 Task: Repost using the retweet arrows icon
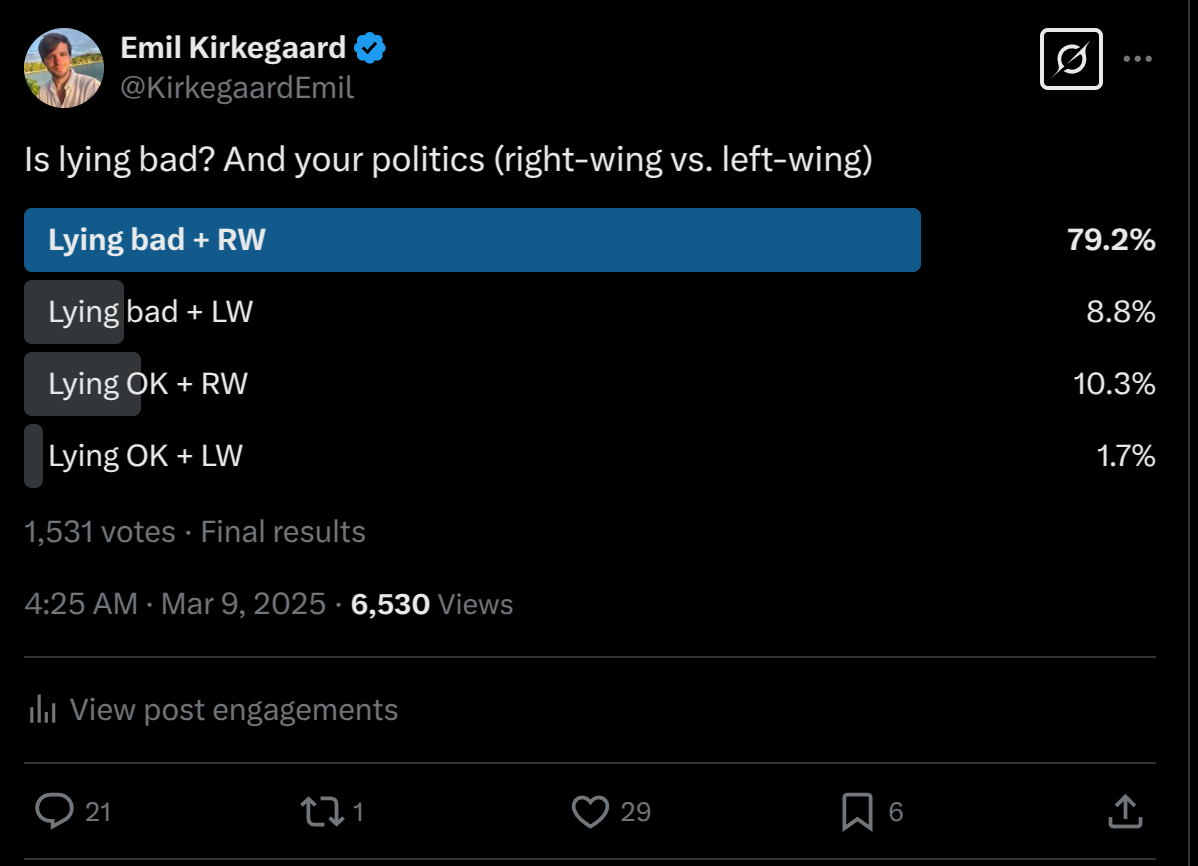[322, 812]
